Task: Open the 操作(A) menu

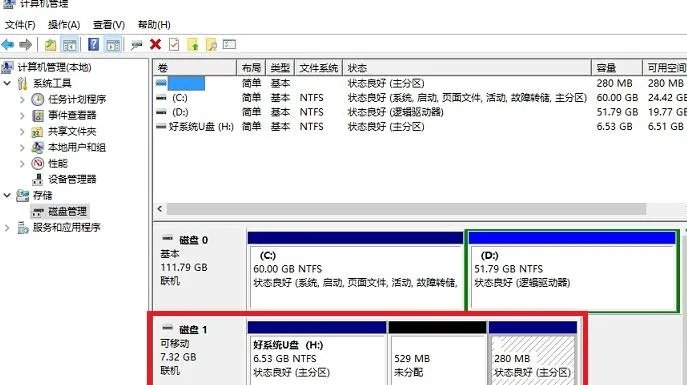Action: [64, 25]
